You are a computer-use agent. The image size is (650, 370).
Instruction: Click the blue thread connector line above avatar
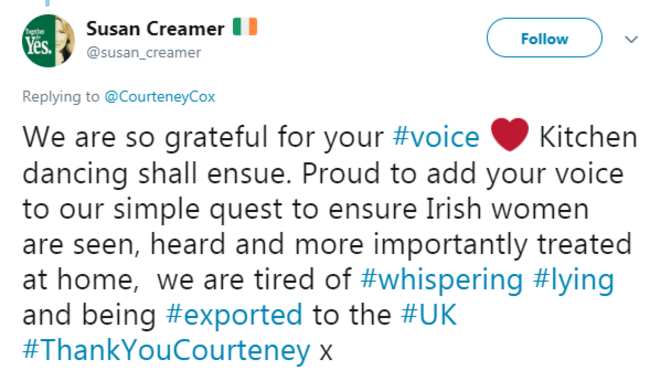48,2
